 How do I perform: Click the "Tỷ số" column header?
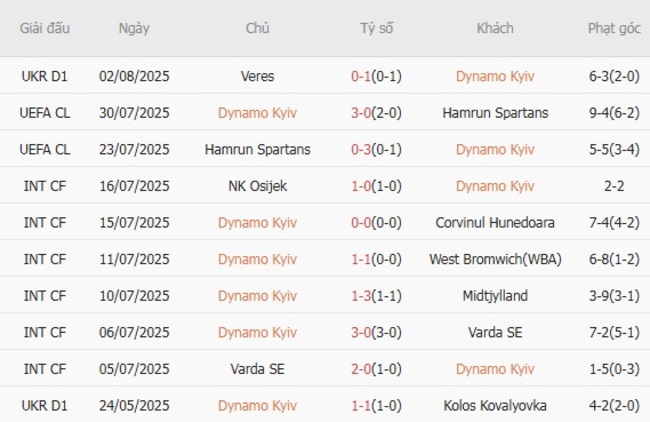(377, 28)
